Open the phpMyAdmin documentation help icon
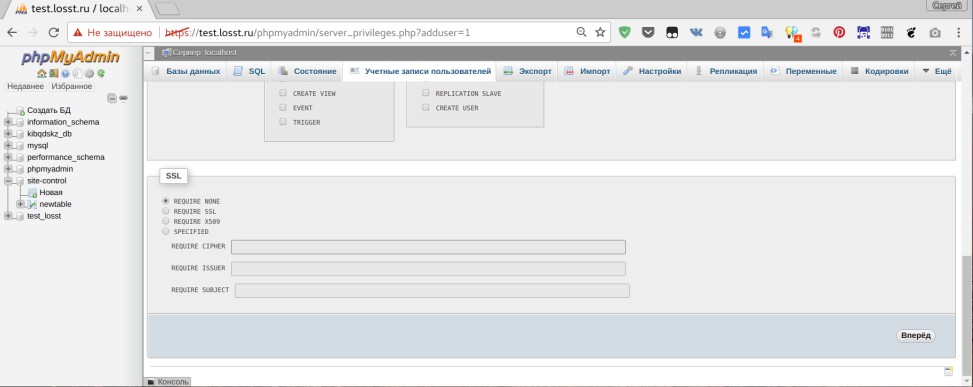The height and width of the screenshot is (387, 973). (65, 74)
